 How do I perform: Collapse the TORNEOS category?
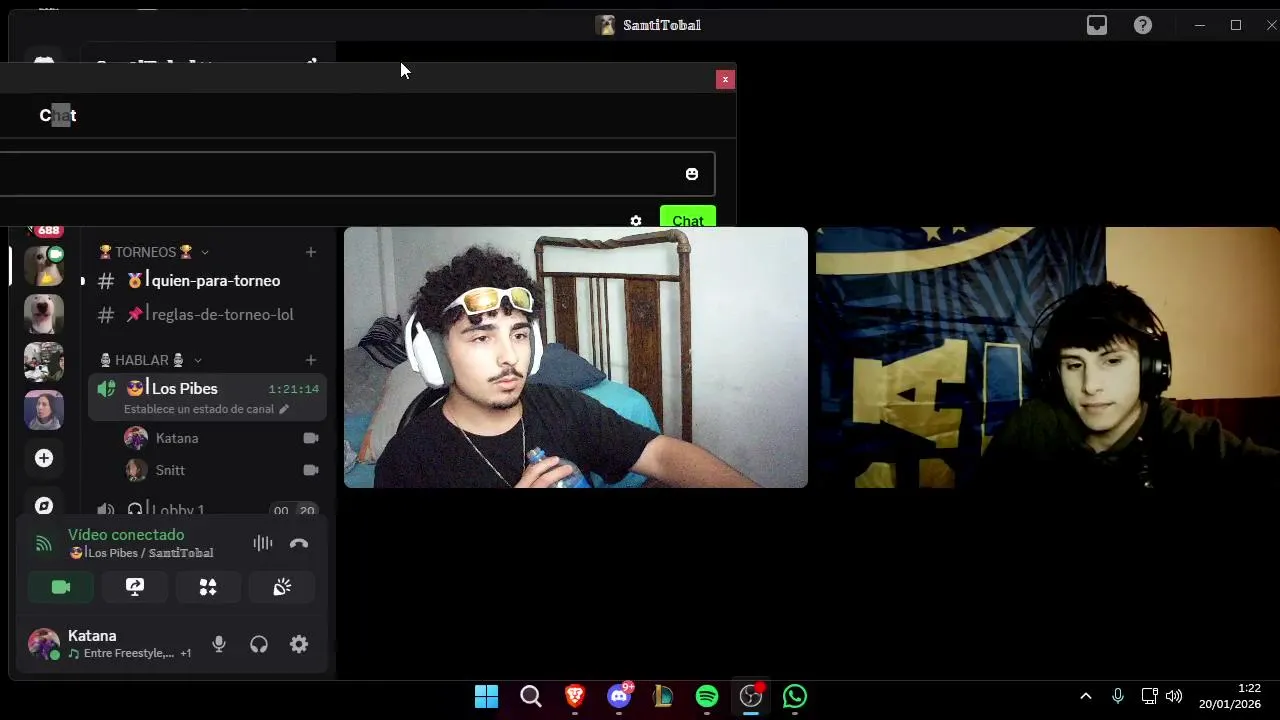click(154, 252)
